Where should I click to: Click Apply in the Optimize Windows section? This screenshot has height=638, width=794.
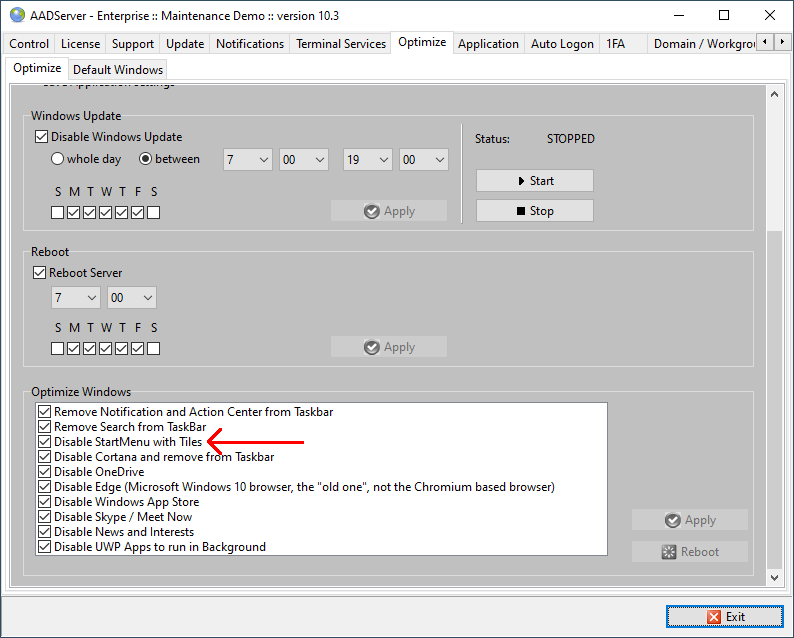(x=689, y=520)
